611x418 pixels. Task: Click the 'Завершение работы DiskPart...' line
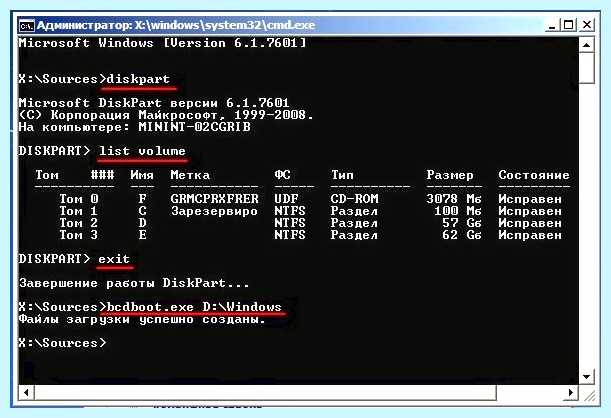pos(134,283)
